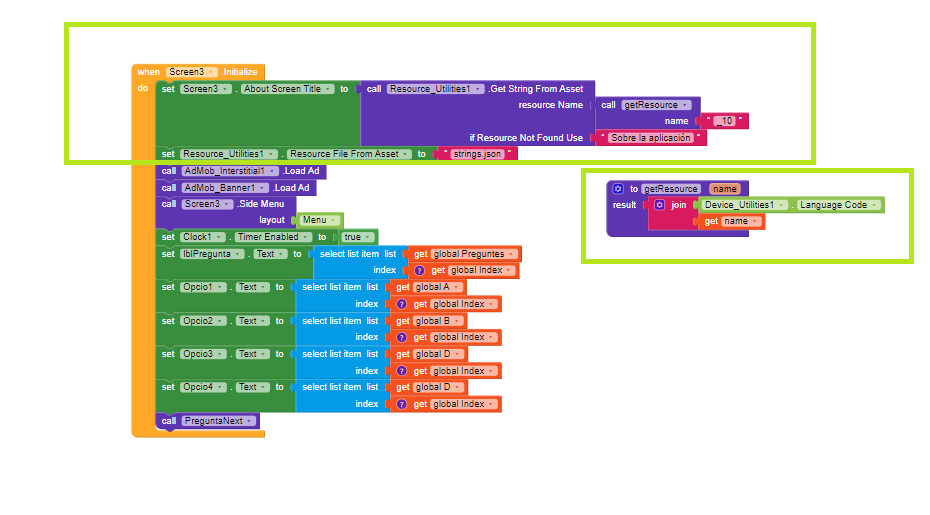Click the question mark icon under Opcio2's index
This screenshot has height=515, width=930.
tap(402, 337)
